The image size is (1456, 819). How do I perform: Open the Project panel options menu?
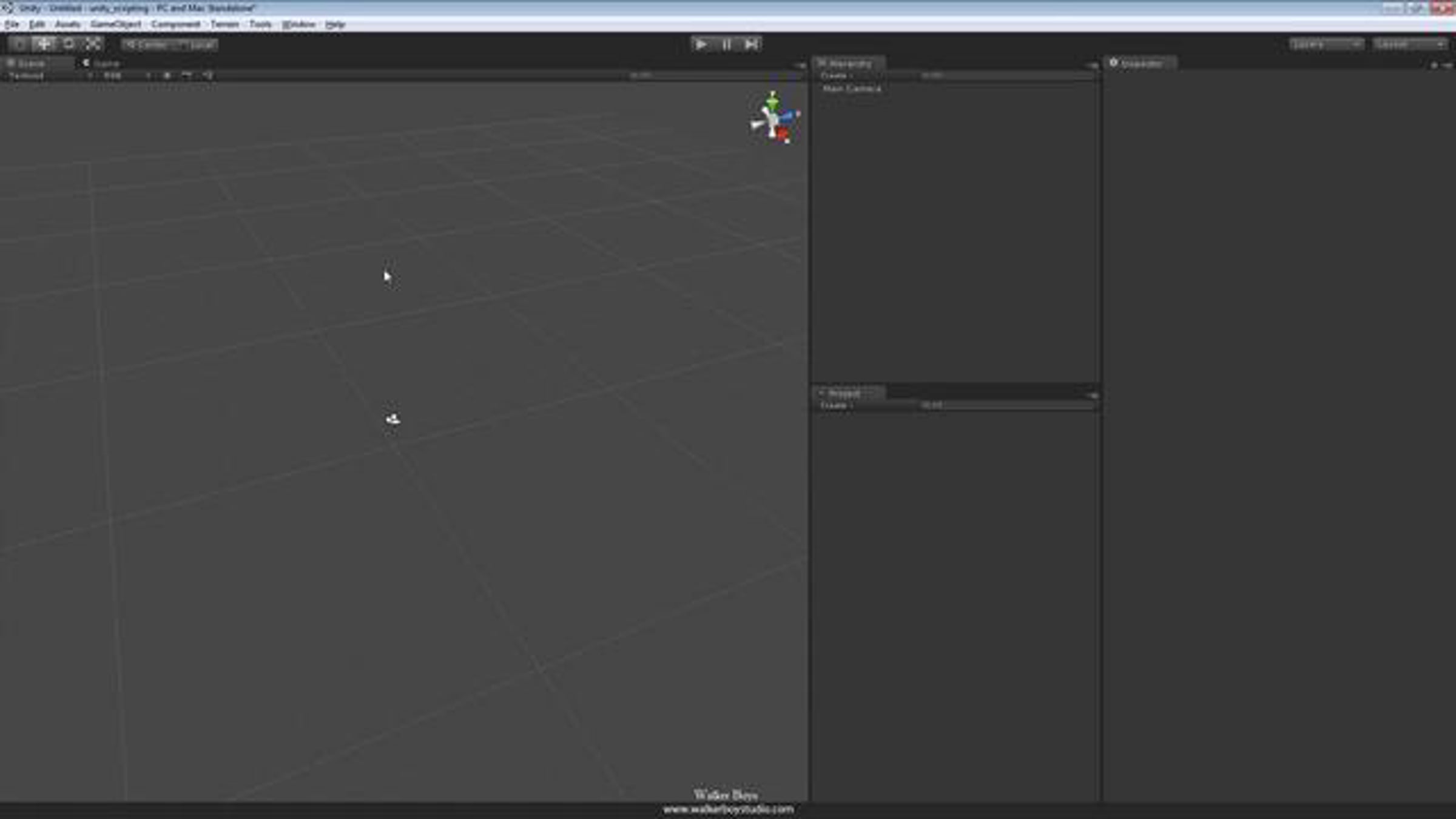(x=1093, y=395)
